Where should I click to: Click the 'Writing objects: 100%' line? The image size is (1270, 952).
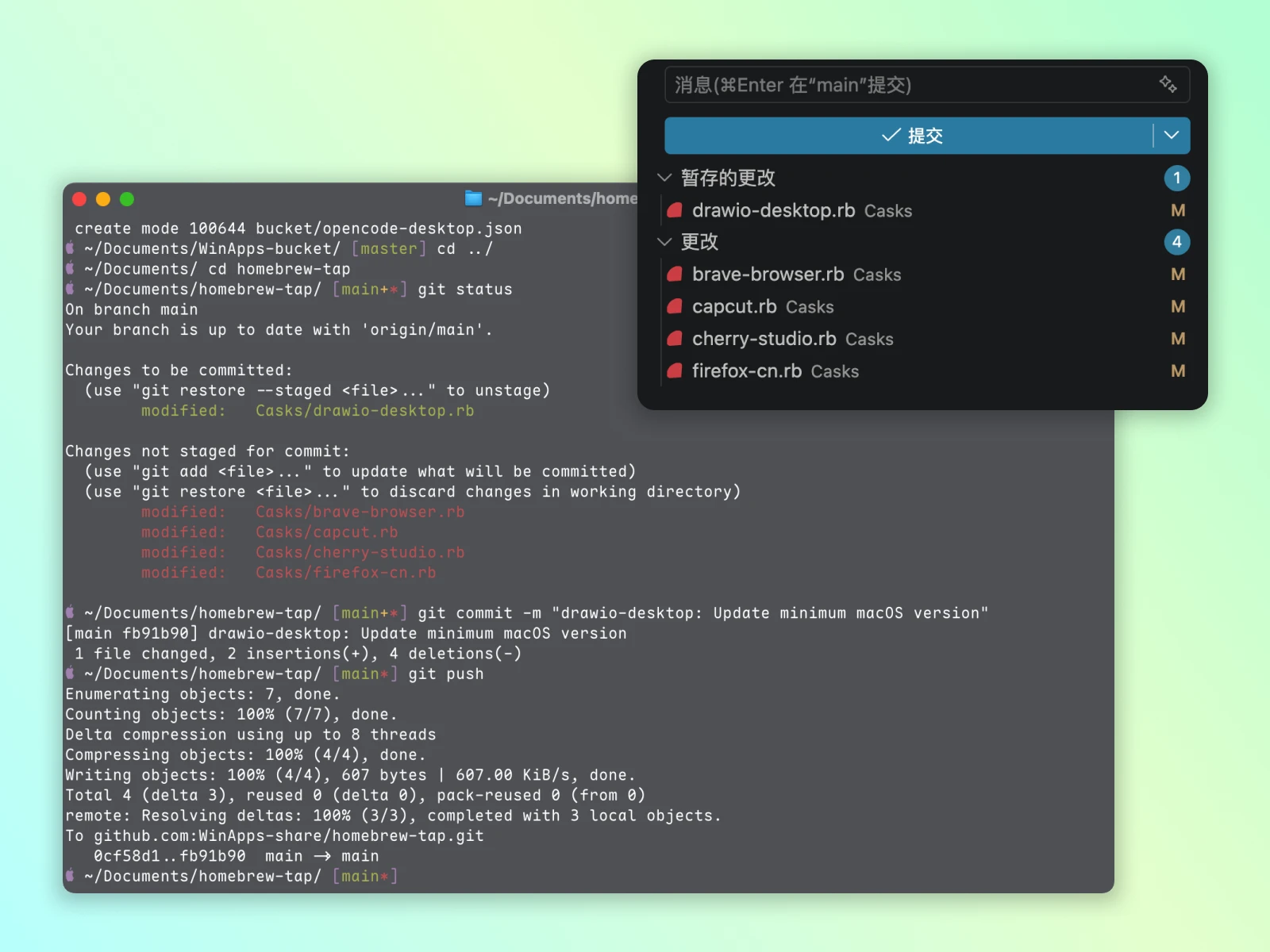click(350, 776)
